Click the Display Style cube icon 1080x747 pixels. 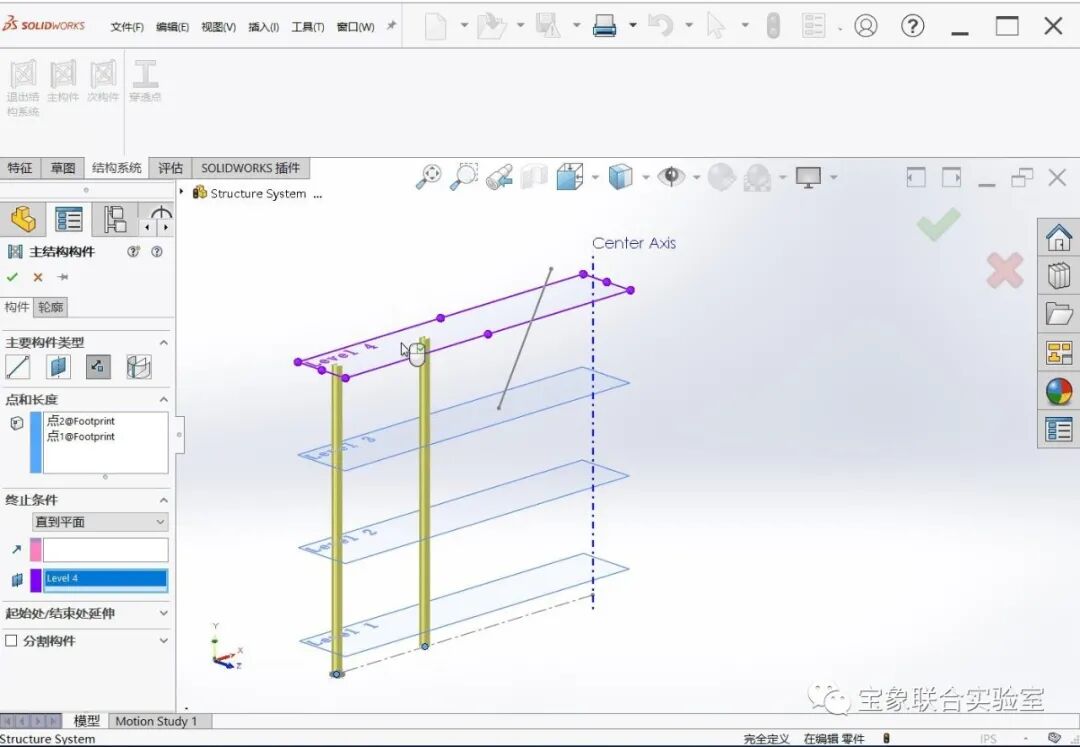click(620, 177)
